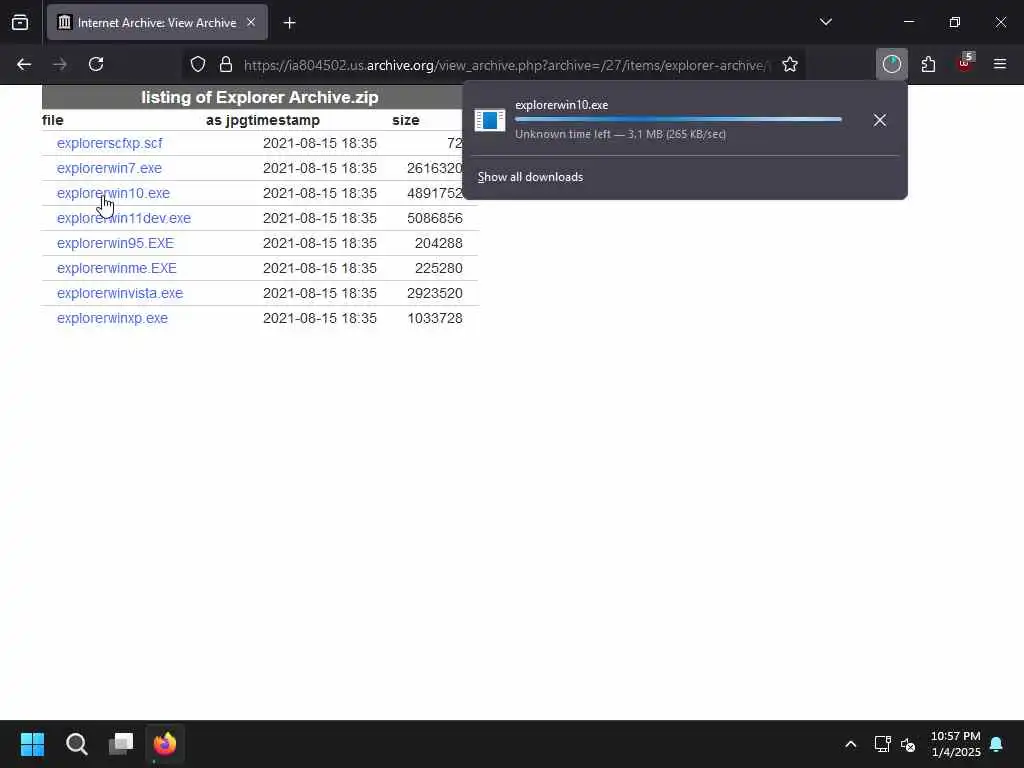The image size is (1024, 768).
Task: Open taskbar Search
Action: click(76, 743)
